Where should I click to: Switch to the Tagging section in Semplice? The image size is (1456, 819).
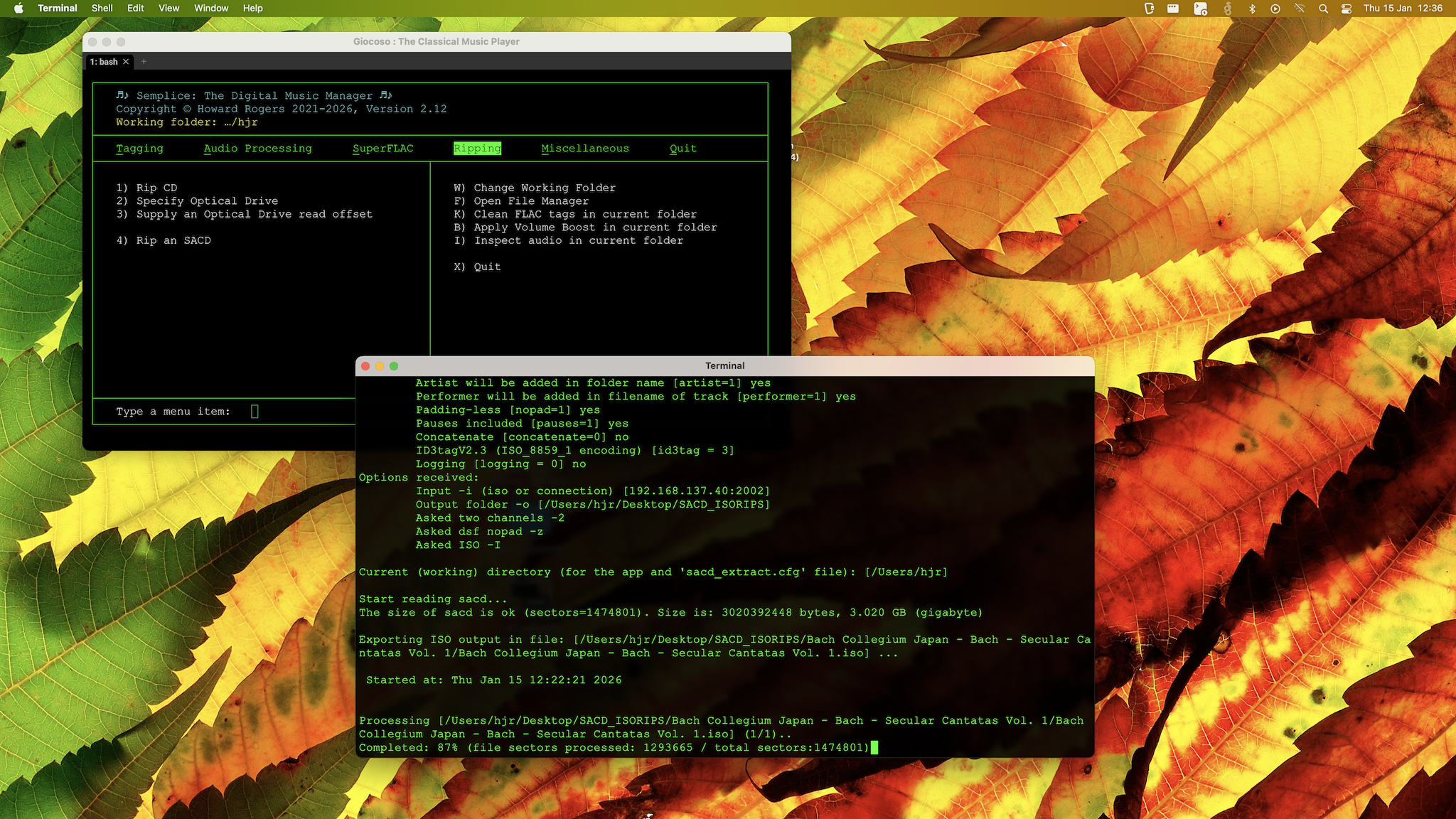(139, 148)
